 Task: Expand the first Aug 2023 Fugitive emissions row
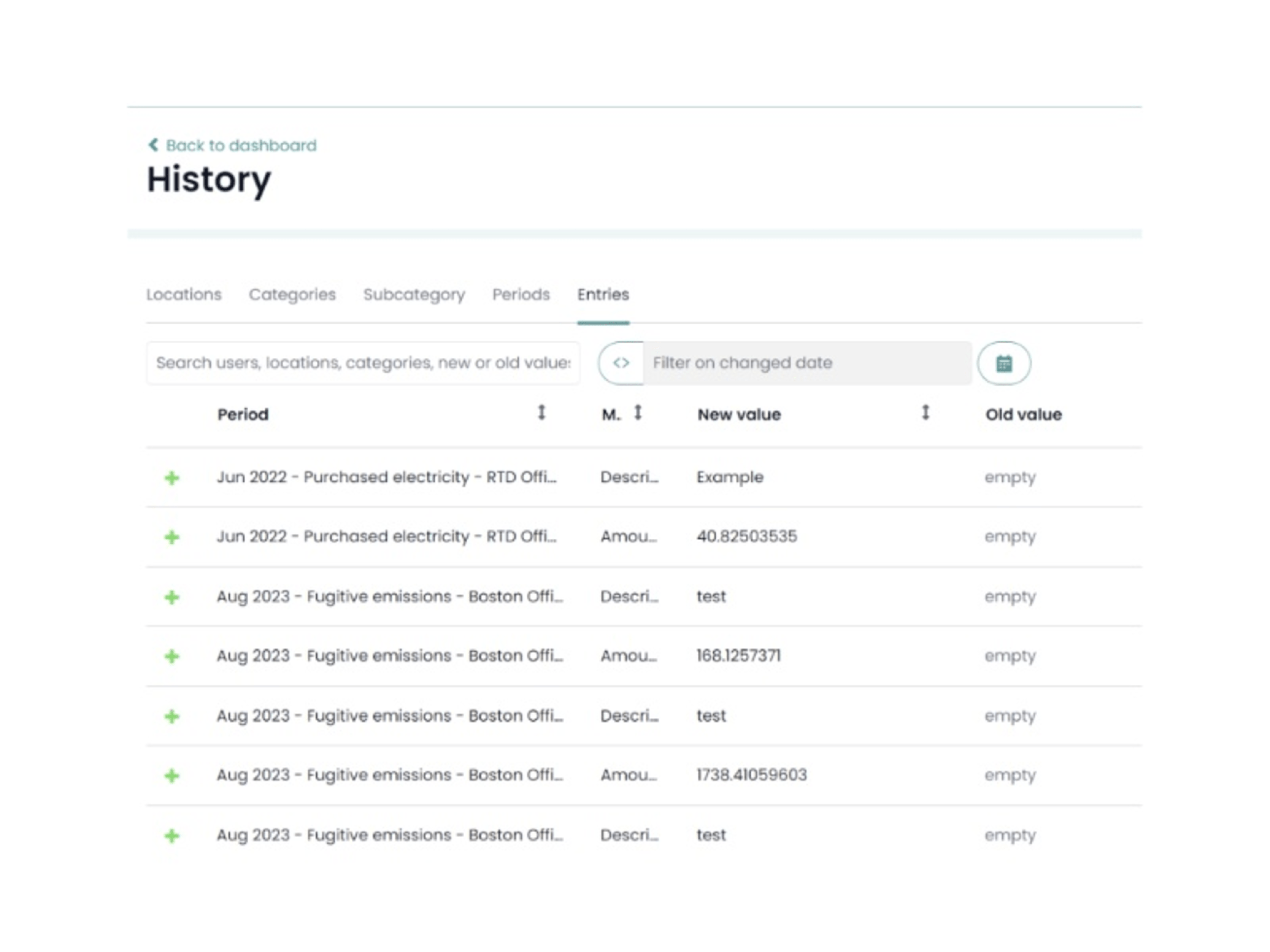[172, 596]
